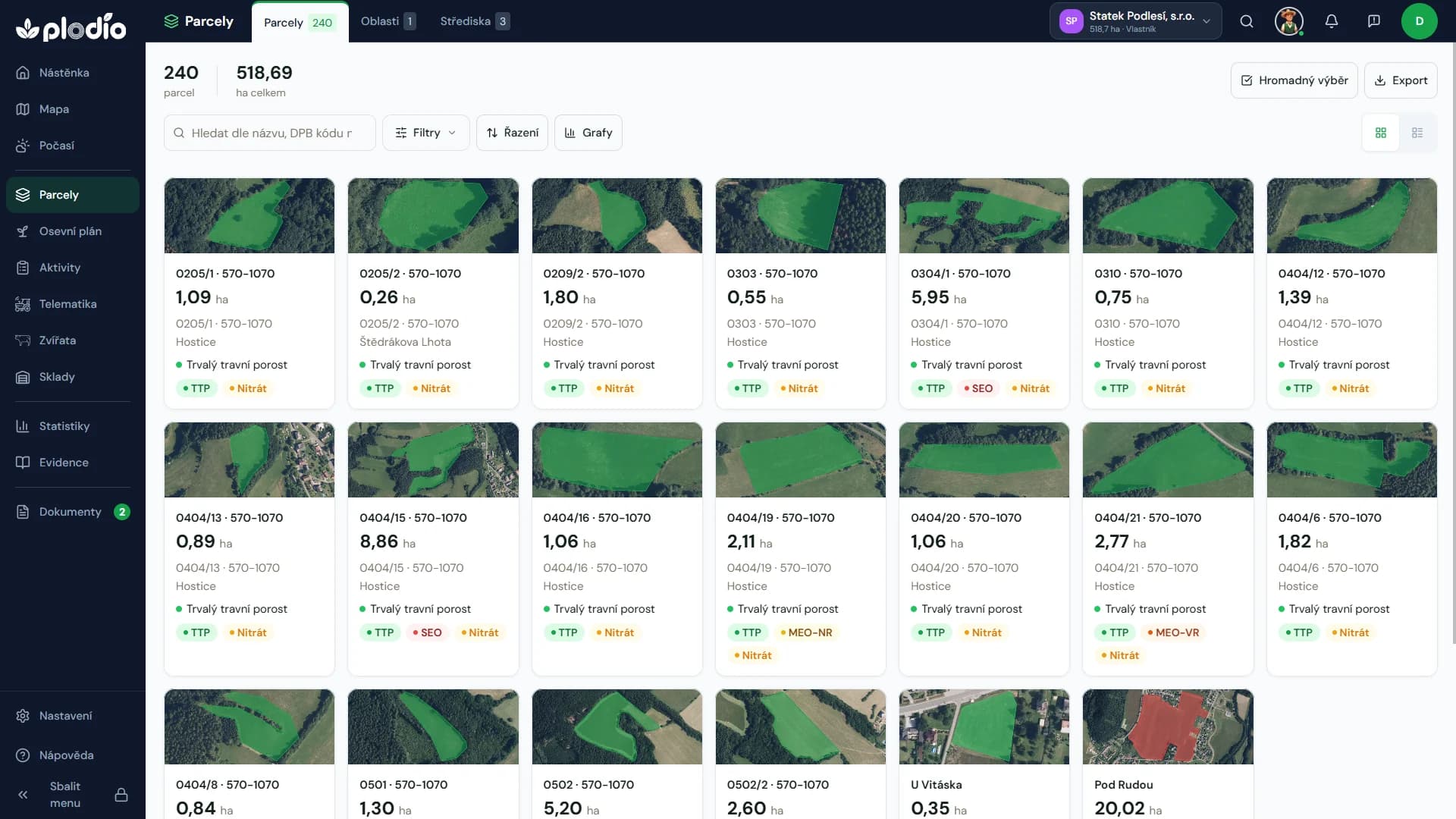Image resolution: width=1456 pixels, height=819 pixels.
Task: Select the Osevní plán sidebar entry
Action: point(73,231)
